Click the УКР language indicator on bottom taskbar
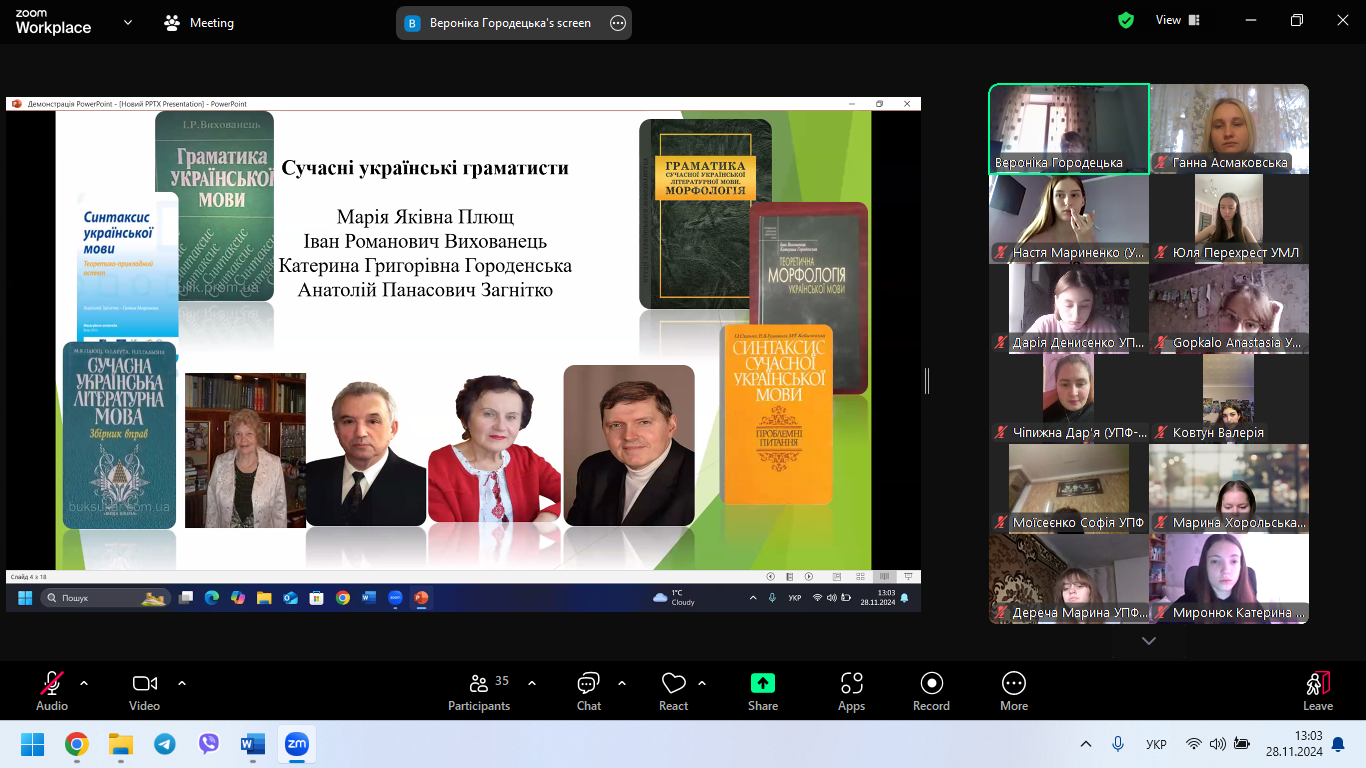Image resolution: width=1366 pixels, height=768 pixels. (1156, 744)
